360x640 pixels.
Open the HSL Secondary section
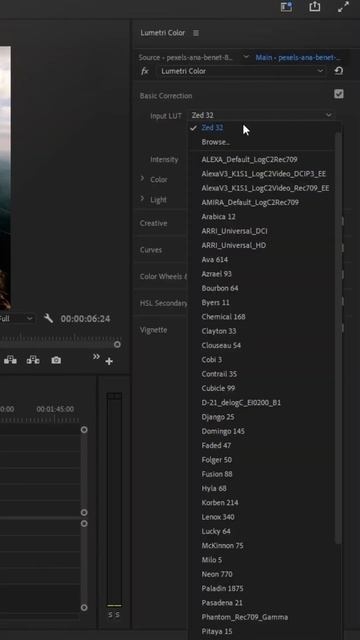[163, 303]
